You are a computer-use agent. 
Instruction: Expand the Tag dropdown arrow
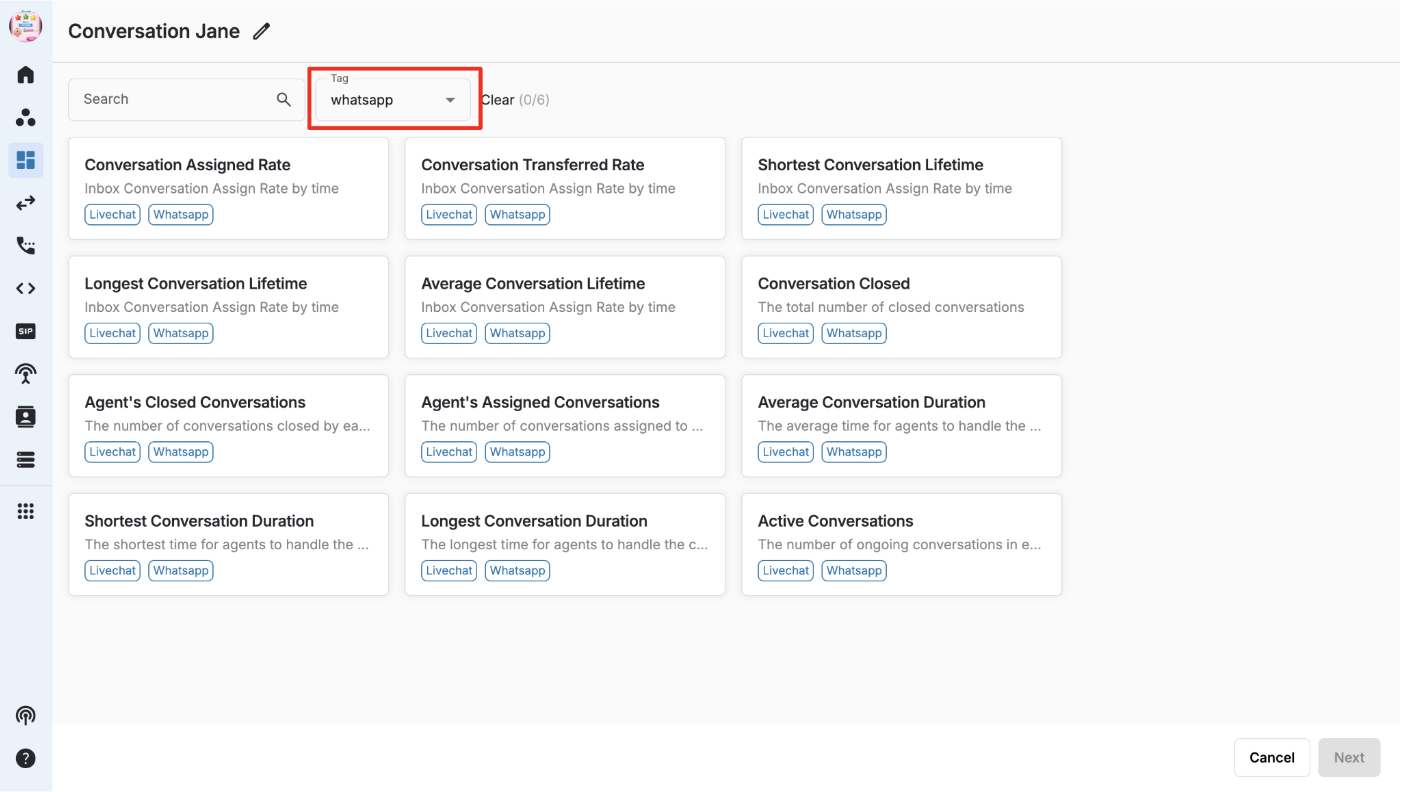click(x=450, y=100)
